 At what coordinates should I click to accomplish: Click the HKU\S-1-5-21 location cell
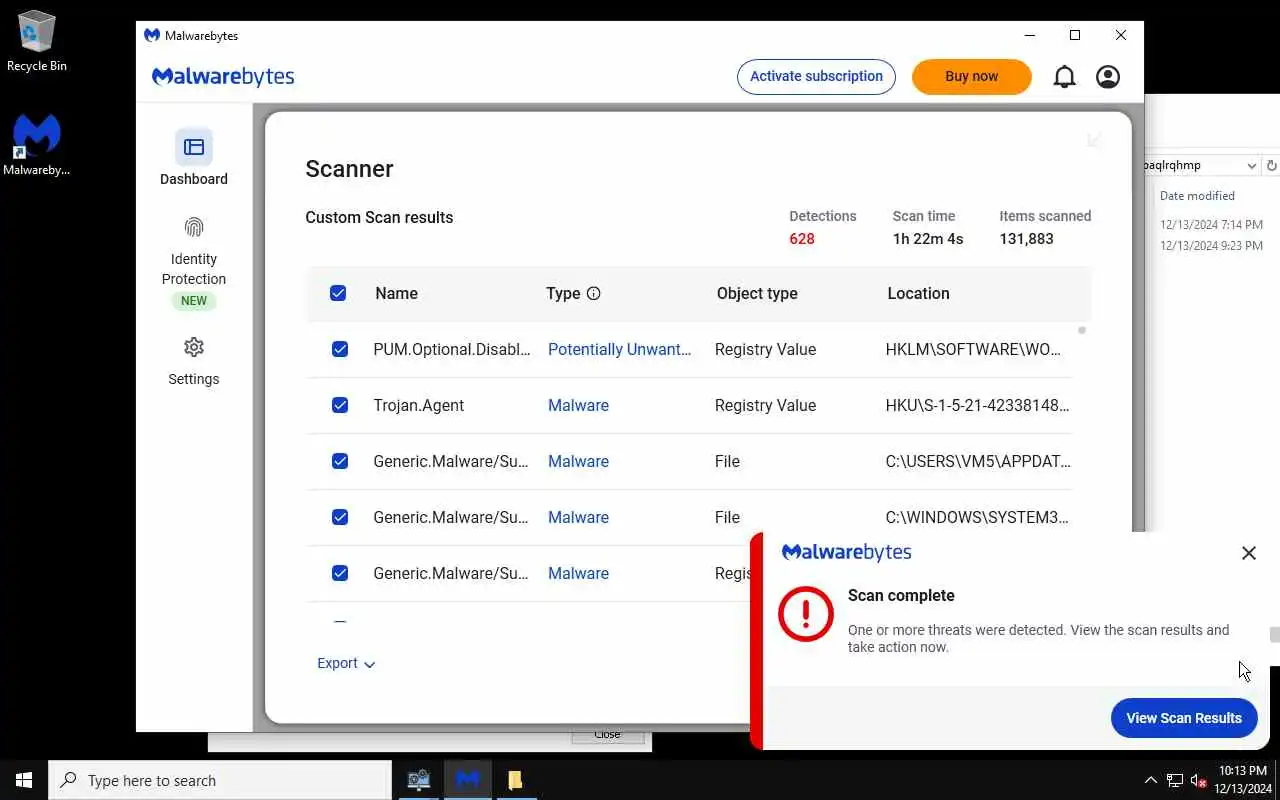click(977, 405)
